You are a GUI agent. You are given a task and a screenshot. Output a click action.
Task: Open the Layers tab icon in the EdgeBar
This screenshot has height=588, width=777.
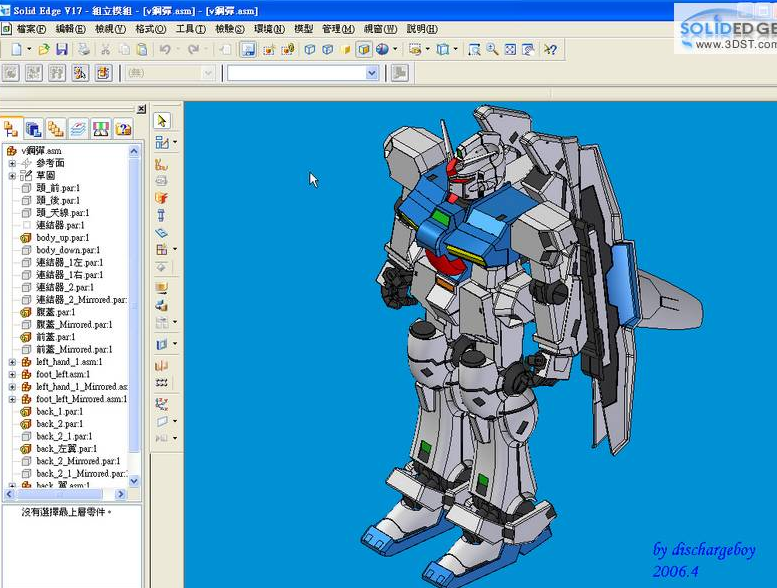[x=78, y=129]
